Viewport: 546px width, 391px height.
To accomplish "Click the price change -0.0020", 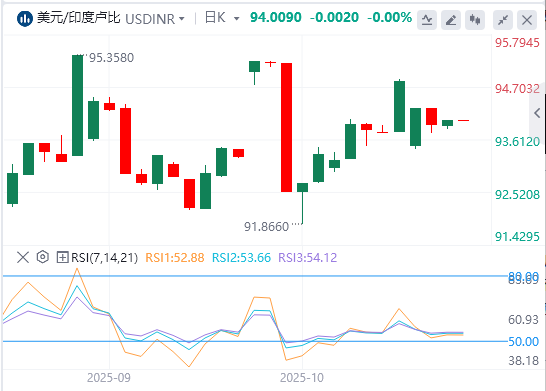I will click(334, 17).
